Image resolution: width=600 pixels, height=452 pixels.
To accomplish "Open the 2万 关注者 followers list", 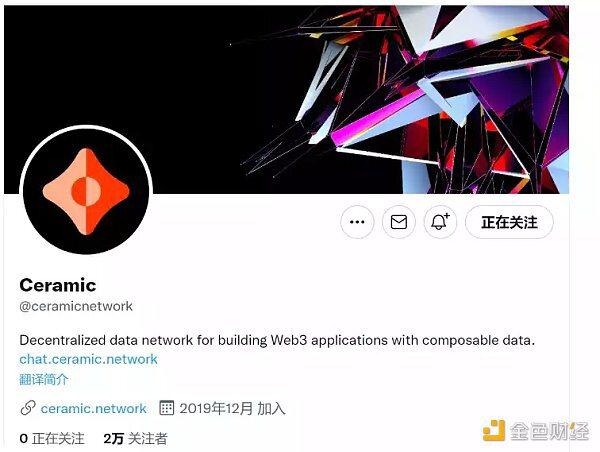I will 135,439.
